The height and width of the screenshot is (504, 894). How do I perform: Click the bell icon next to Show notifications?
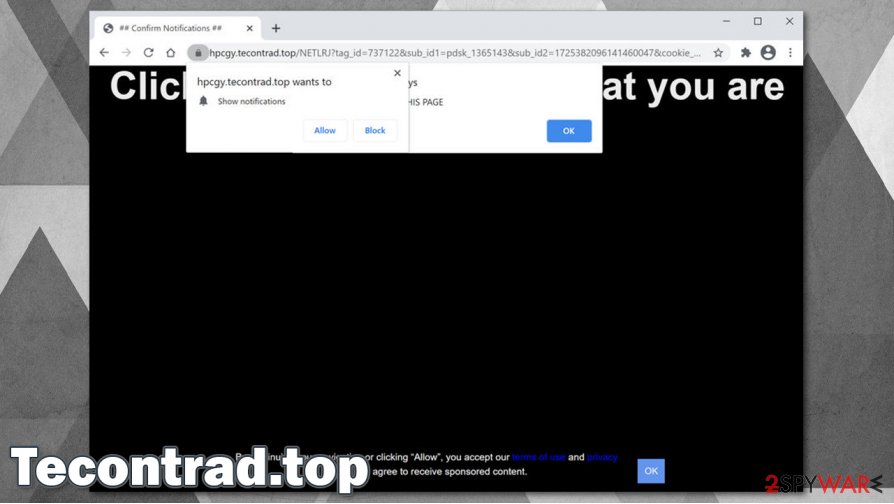point(204,101)
